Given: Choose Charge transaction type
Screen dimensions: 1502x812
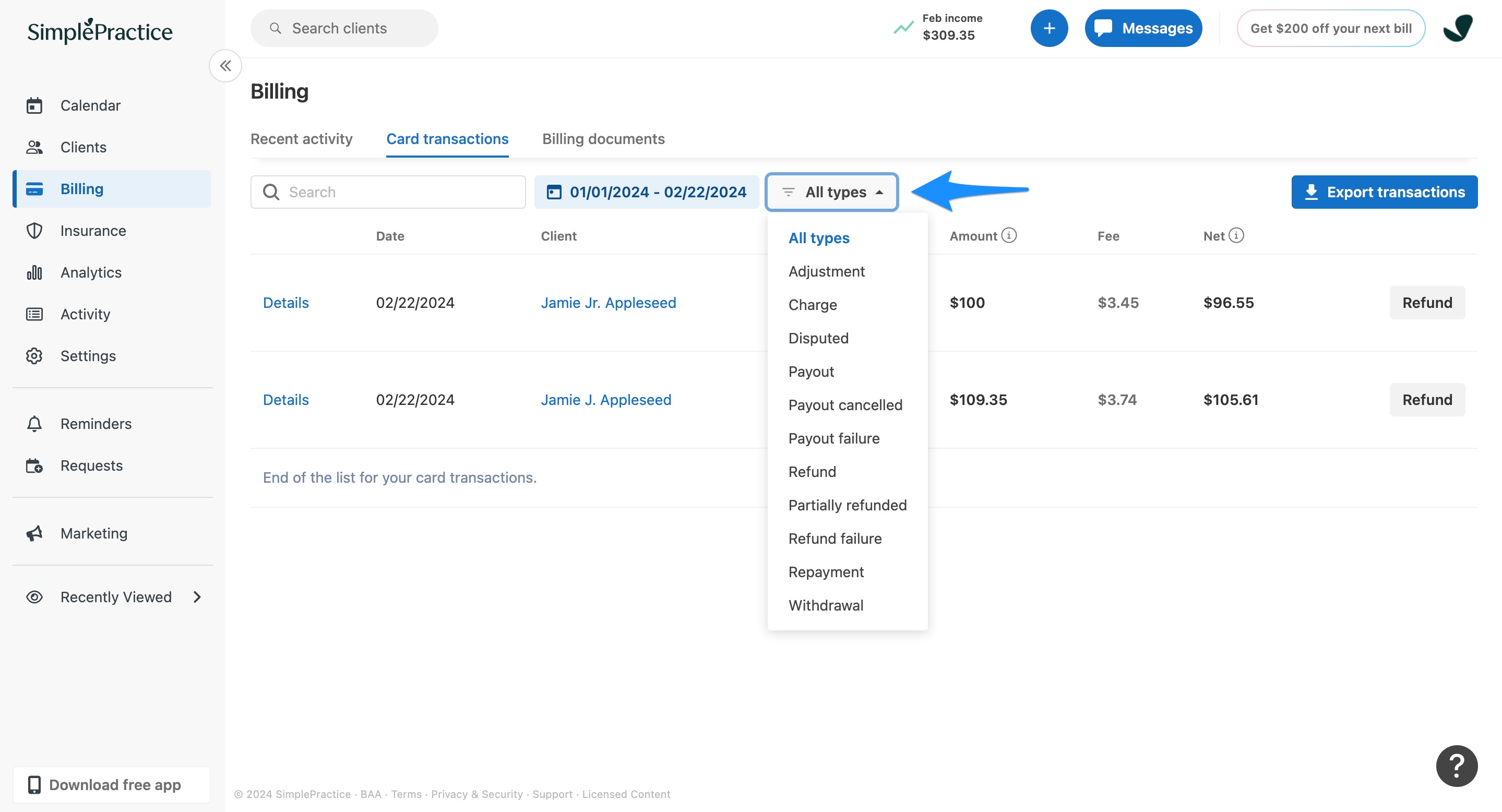Looking at the screenshot, I should (x=812, y=305).
